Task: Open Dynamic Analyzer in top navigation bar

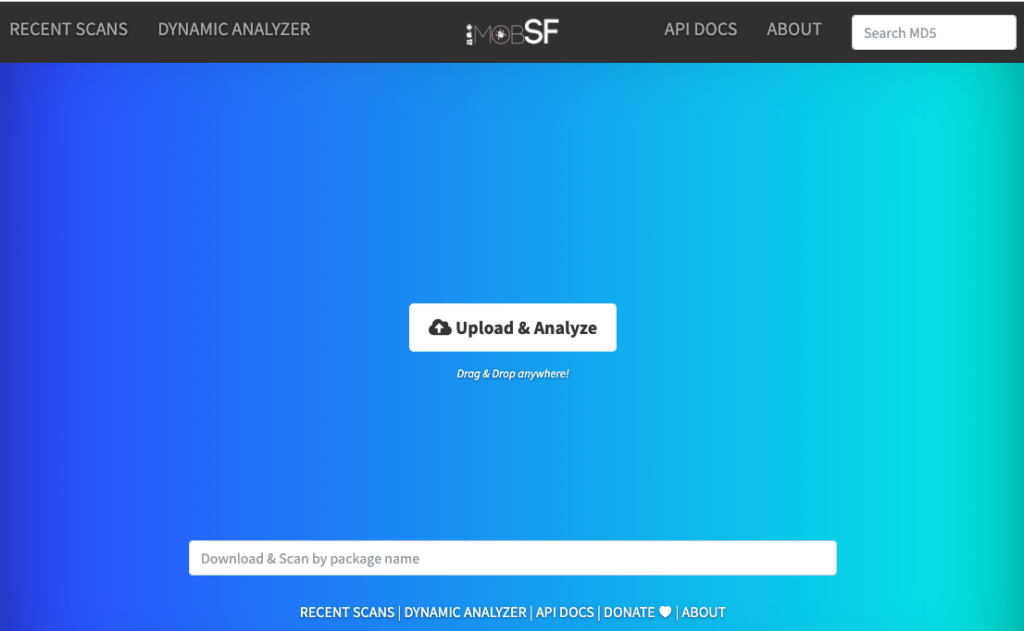Action: pyautogui.click(x=234, y=29)
